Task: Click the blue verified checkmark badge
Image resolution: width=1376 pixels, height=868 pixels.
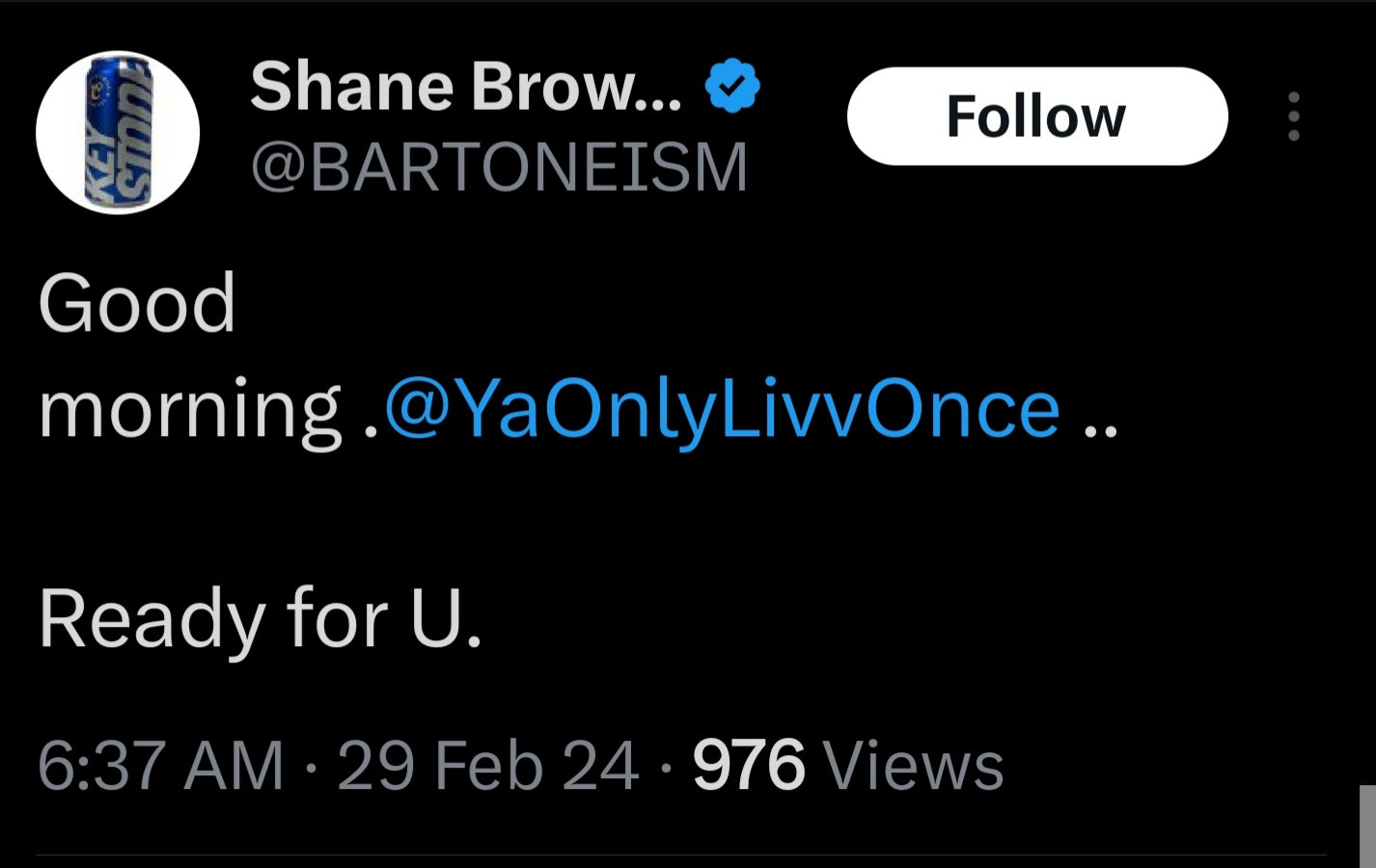Action: [x=732, y=87]
